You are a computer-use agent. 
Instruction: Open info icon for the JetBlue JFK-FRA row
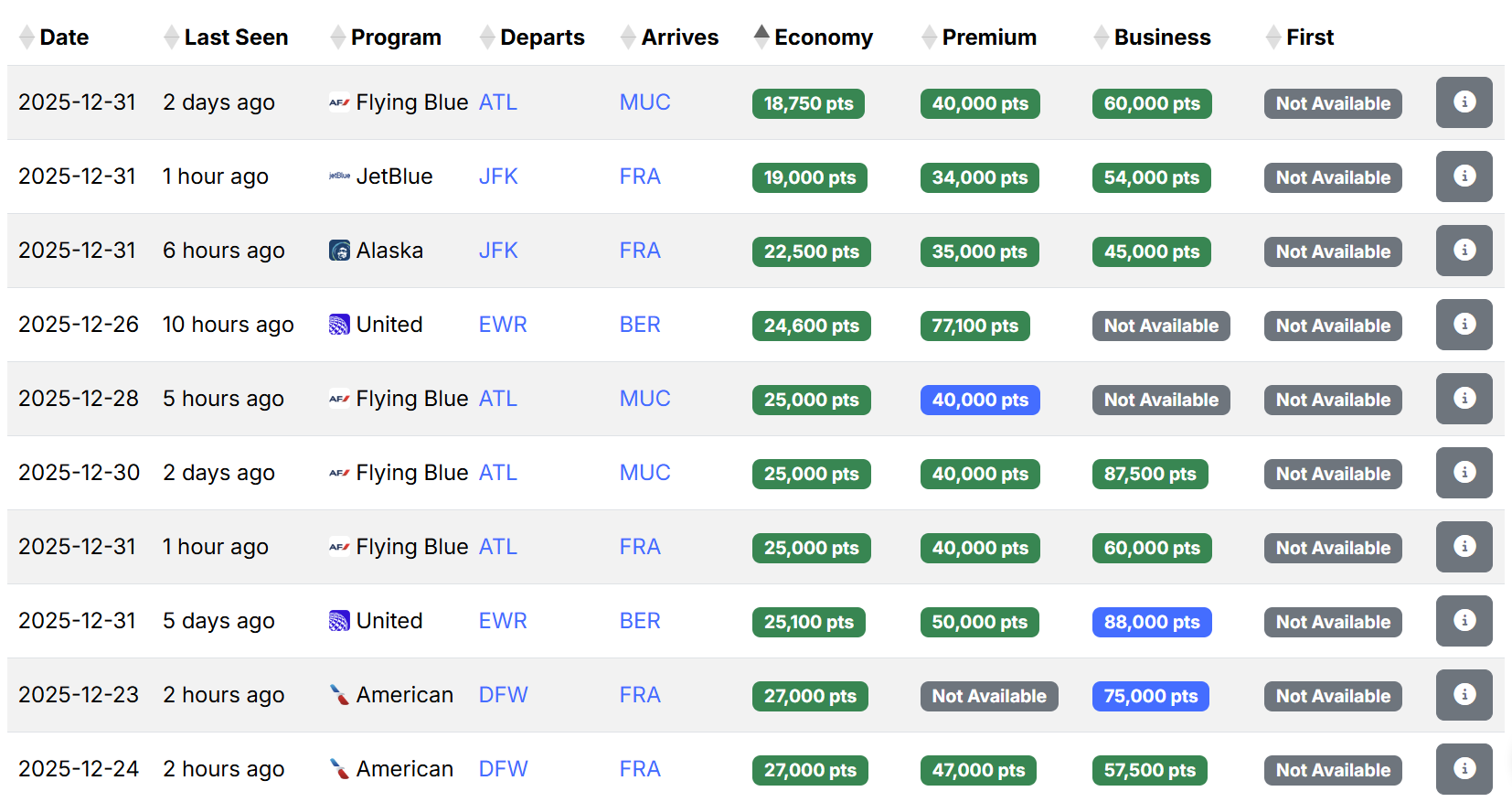pos(1464,176)
